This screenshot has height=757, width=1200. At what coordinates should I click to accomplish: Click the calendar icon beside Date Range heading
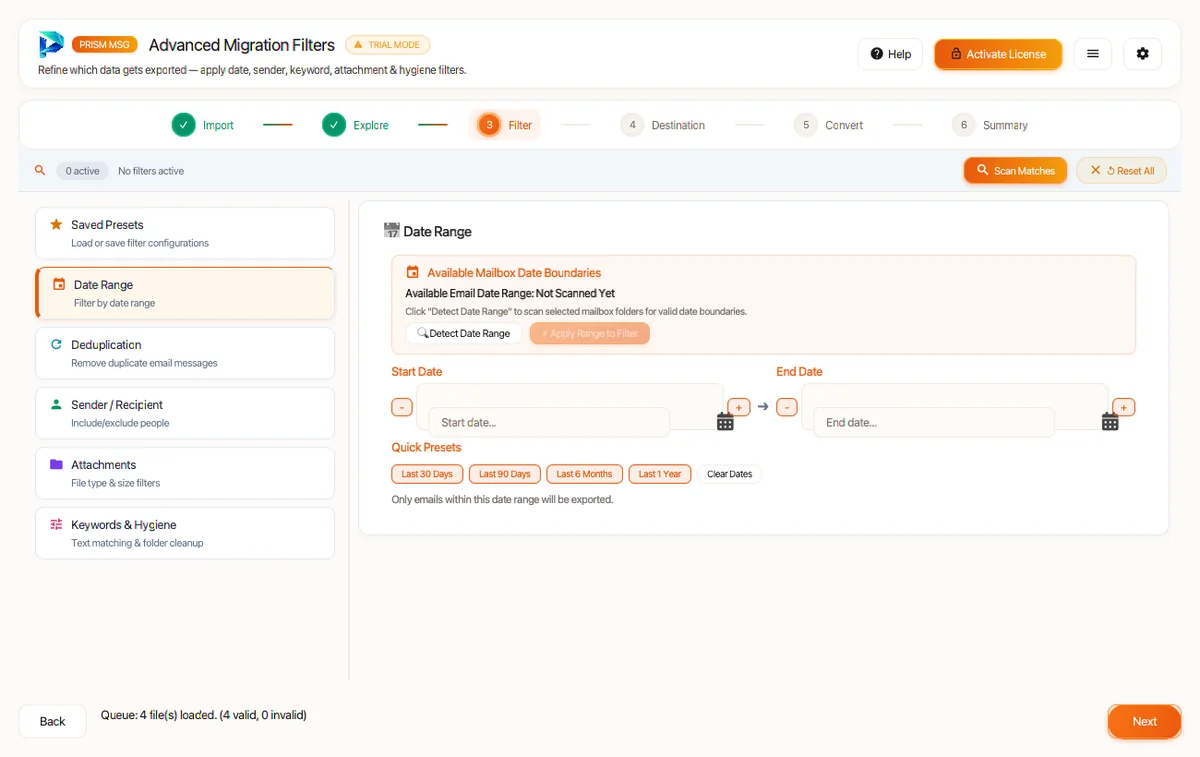pos(391,231)
